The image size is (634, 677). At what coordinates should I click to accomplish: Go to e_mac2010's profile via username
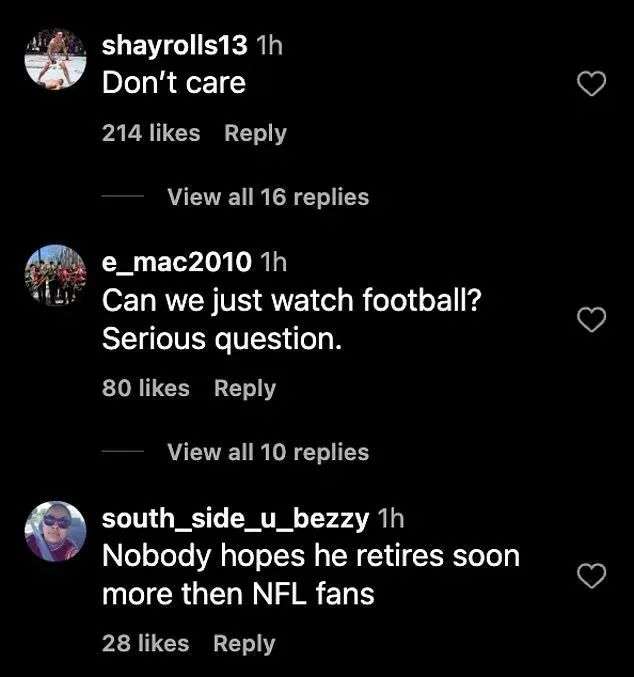point(177,263)
